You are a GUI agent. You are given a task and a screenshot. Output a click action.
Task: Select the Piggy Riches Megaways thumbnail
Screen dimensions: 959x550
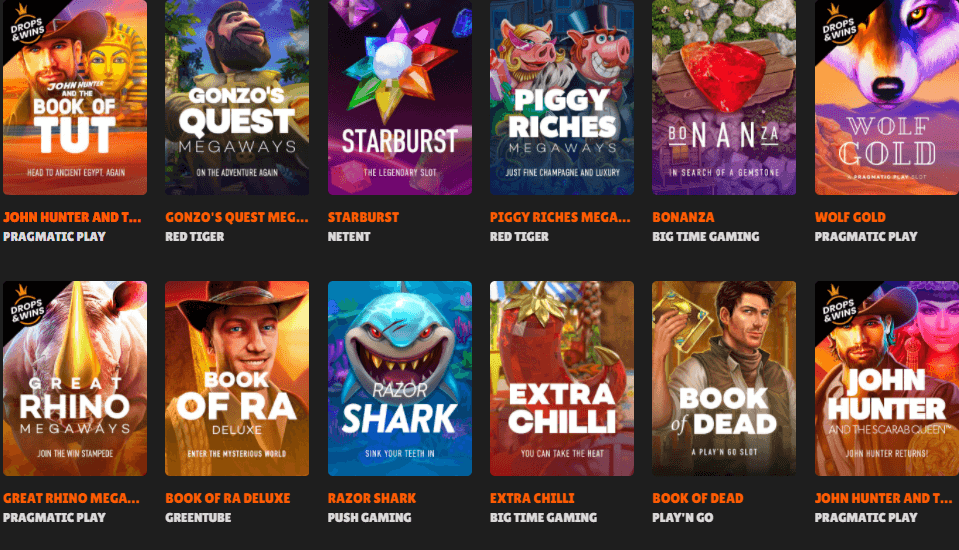pyautogui.click(x=561, y=97)
